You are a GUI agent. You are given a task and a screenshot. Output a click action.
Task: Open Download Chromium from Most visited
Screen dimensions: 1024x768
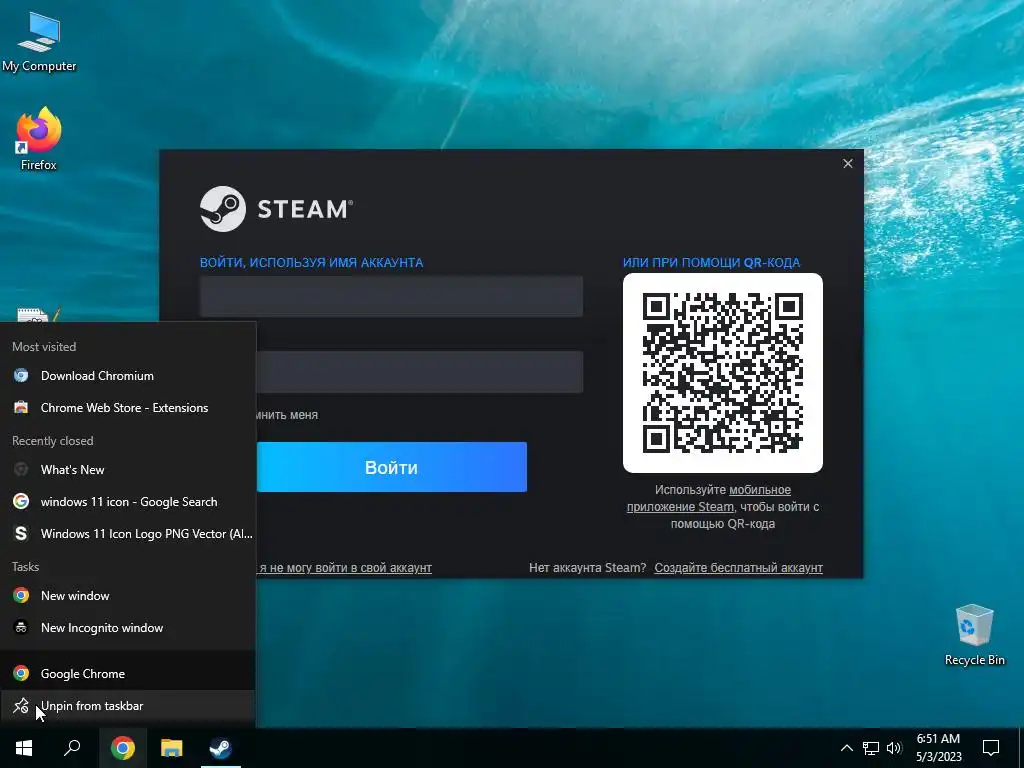pos(128,376)
